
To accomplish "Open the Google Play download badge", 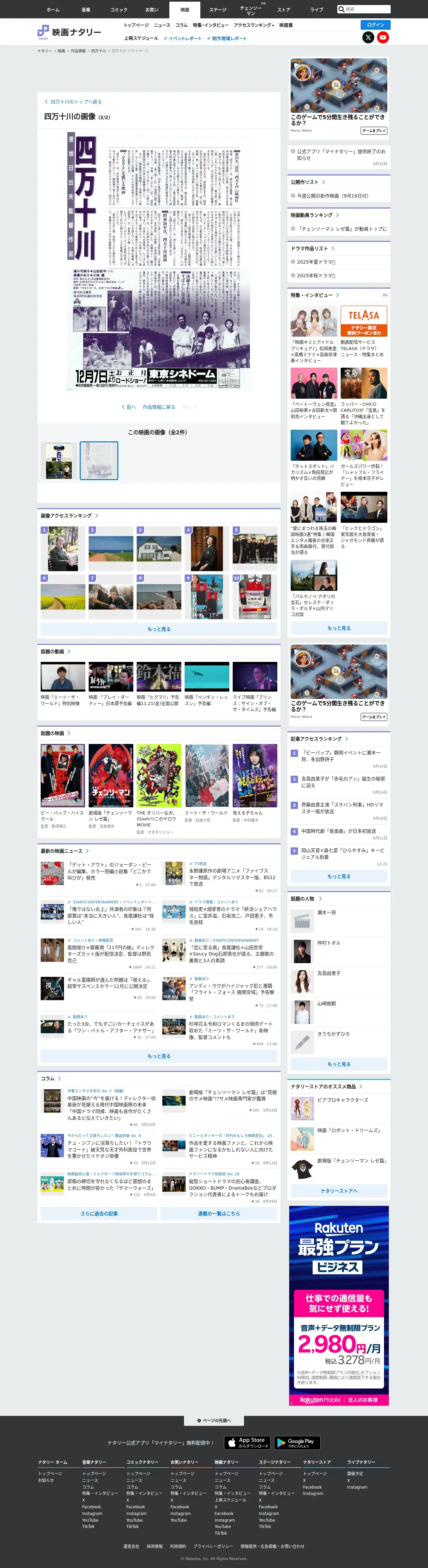I will [x=297, y=1442].
